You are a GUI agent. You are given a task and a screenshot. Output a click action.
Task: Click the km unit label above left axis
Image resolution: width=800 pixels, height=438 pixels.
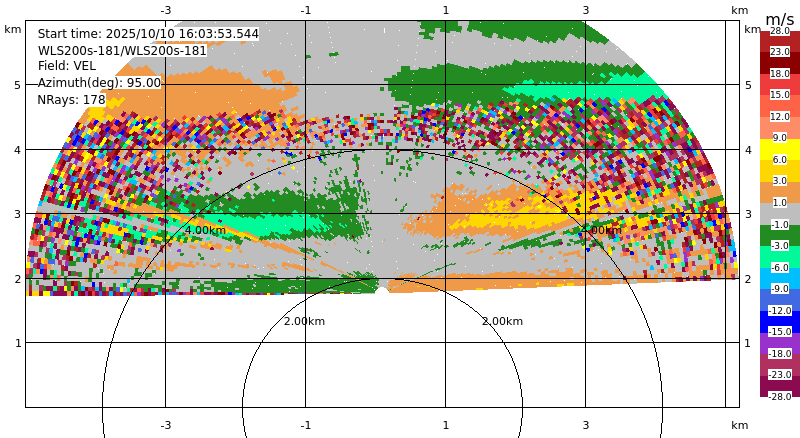pyautogui.click(x=13, y=29)
